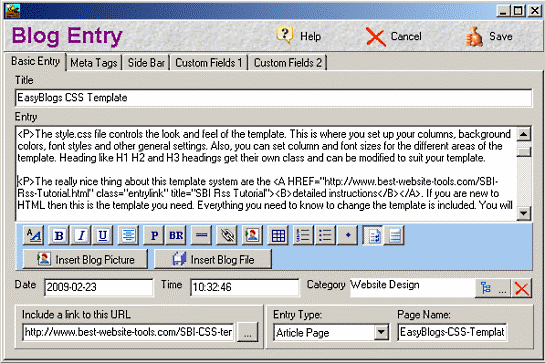Viewport: 545px width, 363px height.
Task: Click the application icon in title bar
Action: point(12,11)
